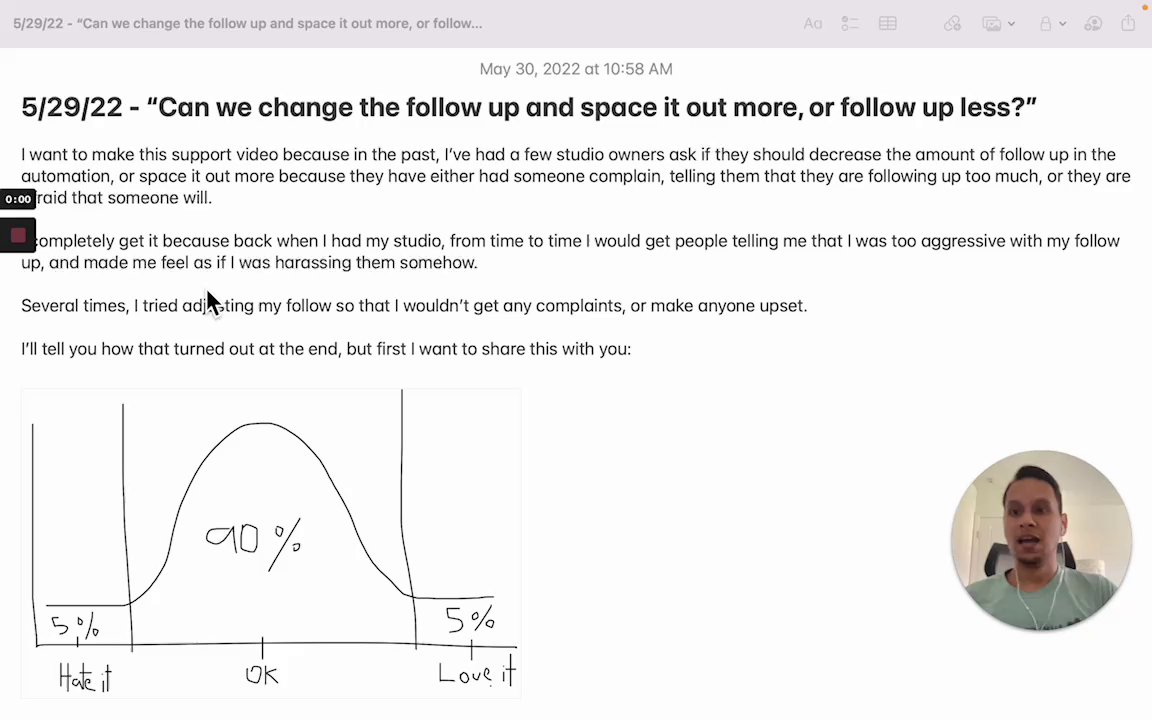The height and width of the screenshot is (720, 1152).
Task: Insert a table using the table icon
Action: coord(887,24)
